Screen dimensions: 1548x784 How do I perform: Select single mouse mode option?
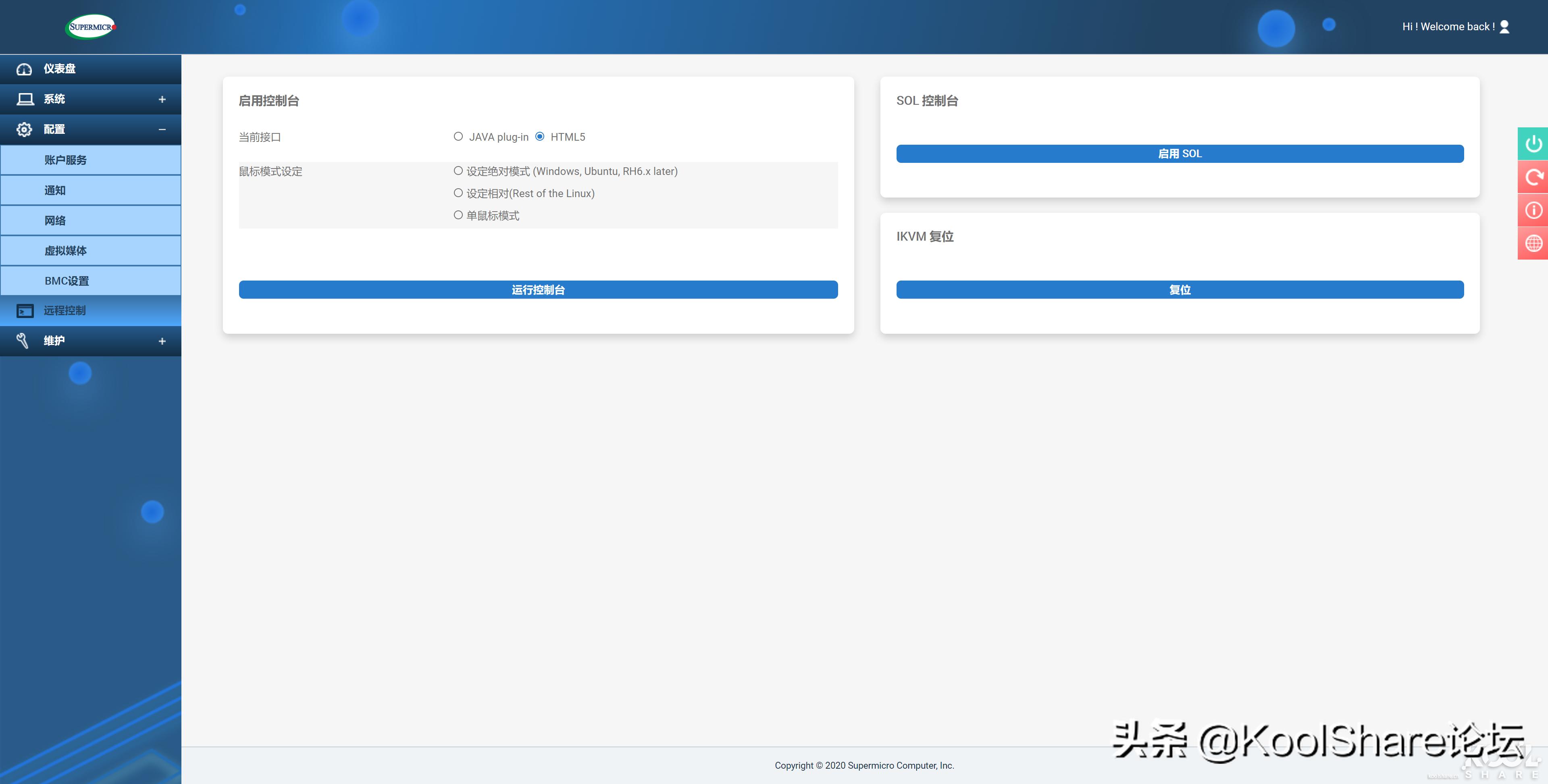[458, 215]
